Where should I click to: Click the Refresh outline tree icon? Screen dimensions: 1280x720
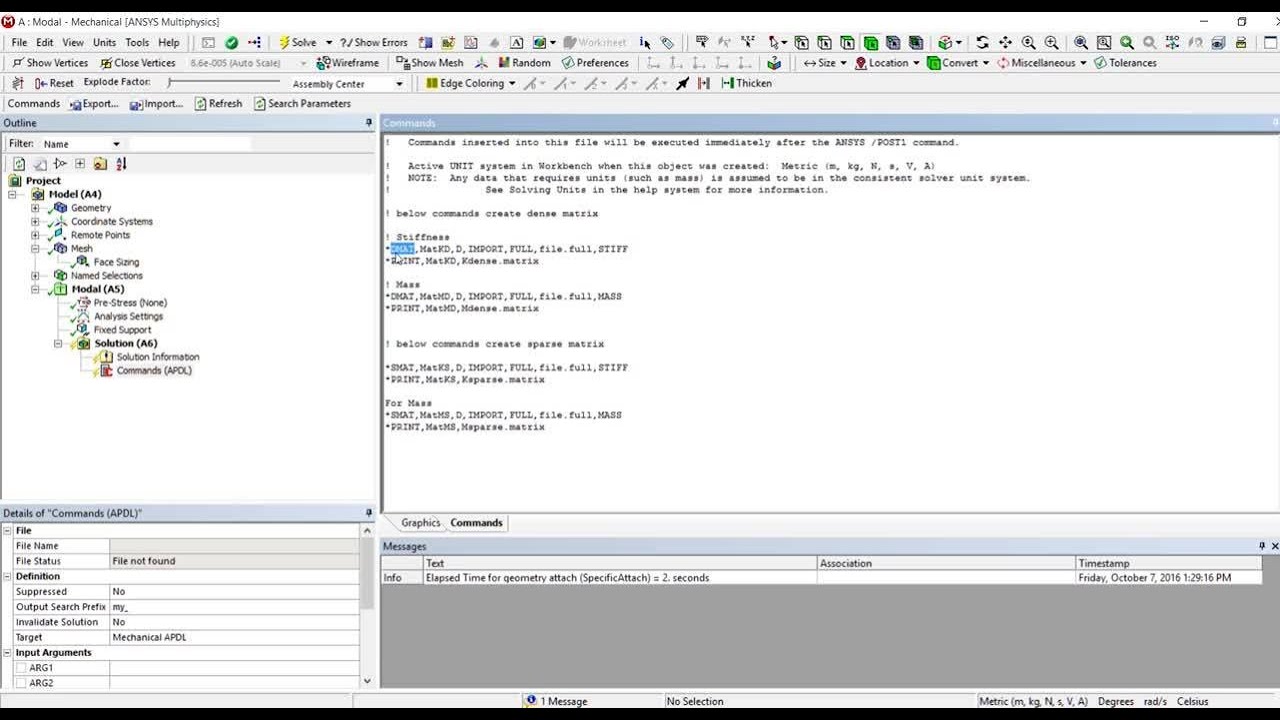coord(19,164)
